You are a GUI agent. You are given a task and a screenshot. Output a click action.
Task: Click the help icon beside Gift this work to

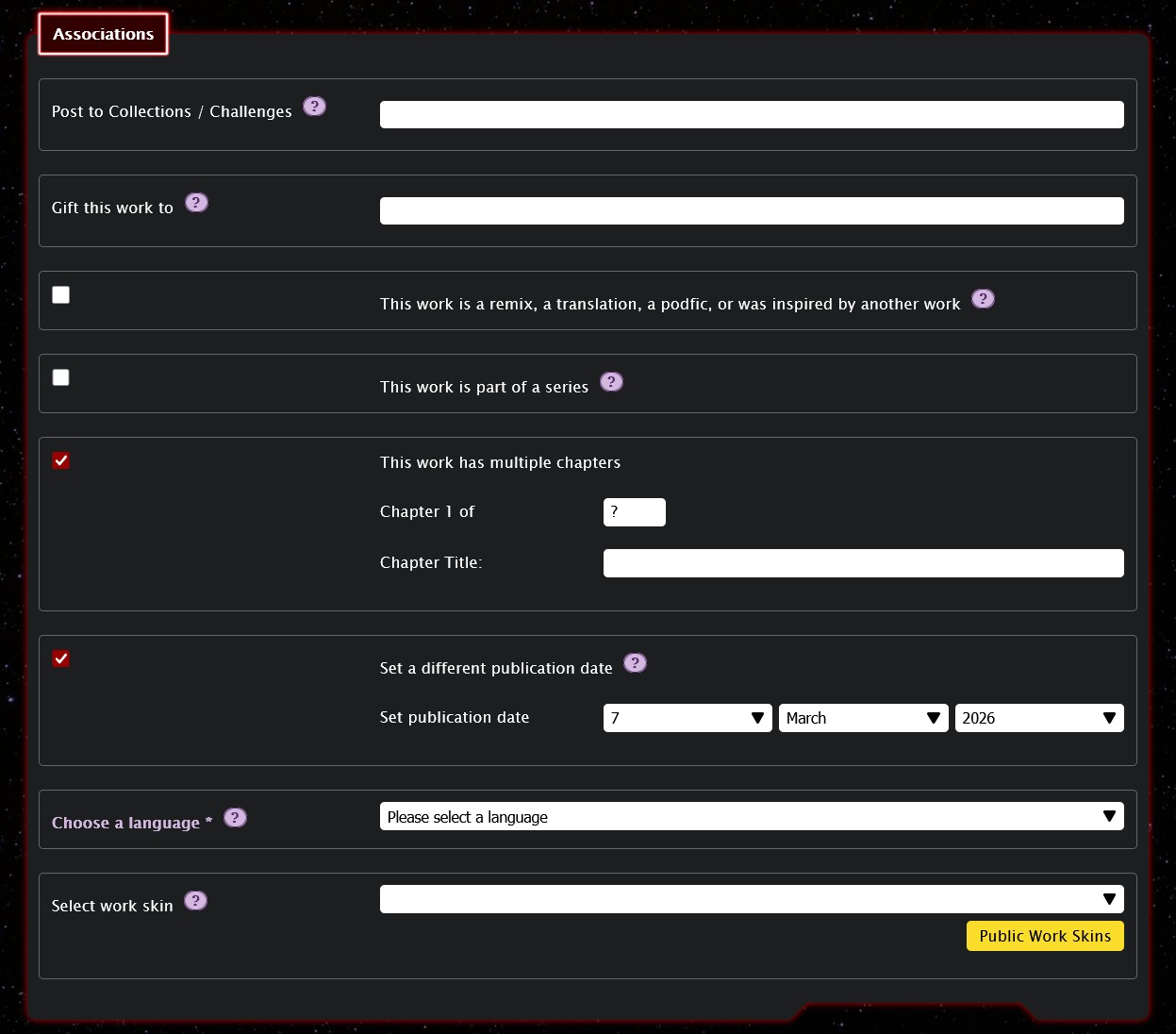[x=196, y=203]
